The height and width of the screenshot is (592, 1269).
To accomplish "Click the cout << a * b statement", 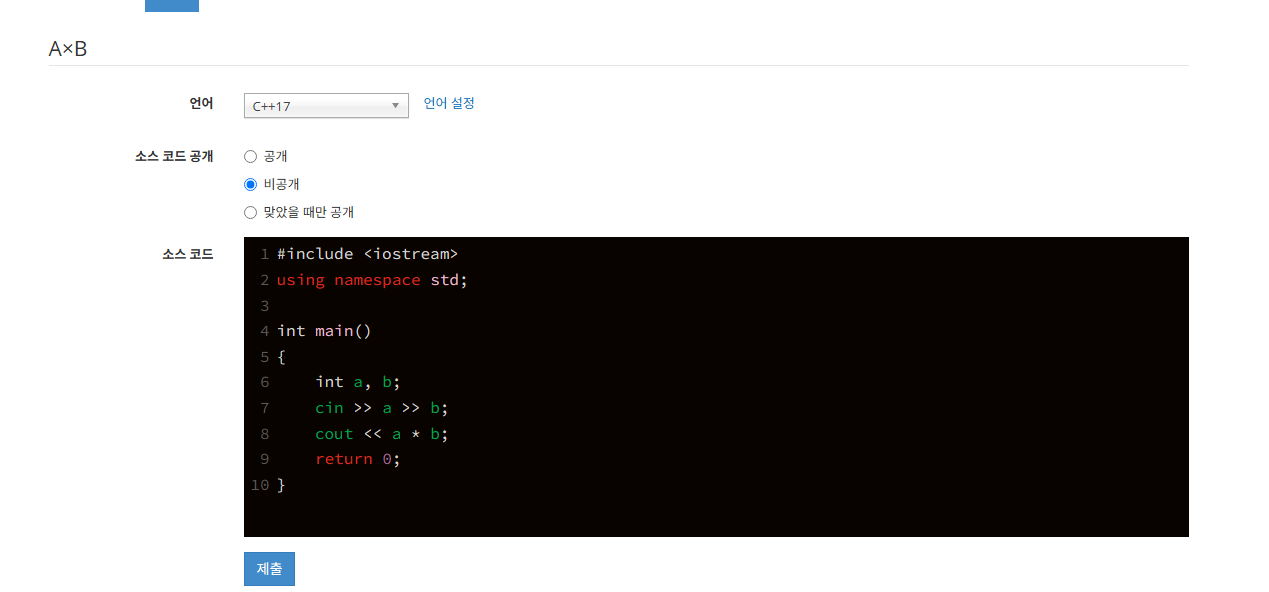I will (380, 433).
